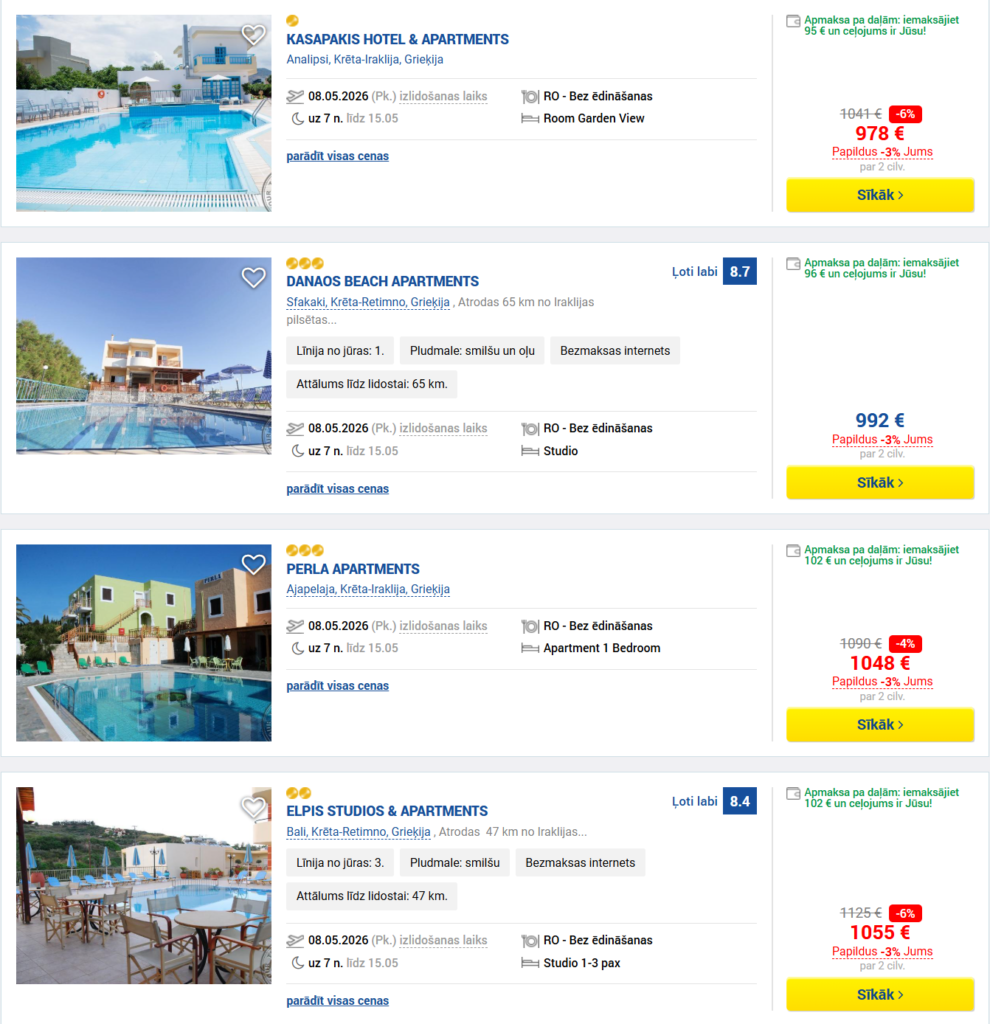Image resolution: width=990 pixels, height=1024 pixels.
Task: Click star rating icons above Perla Apartments
Action: coord(305,550)
